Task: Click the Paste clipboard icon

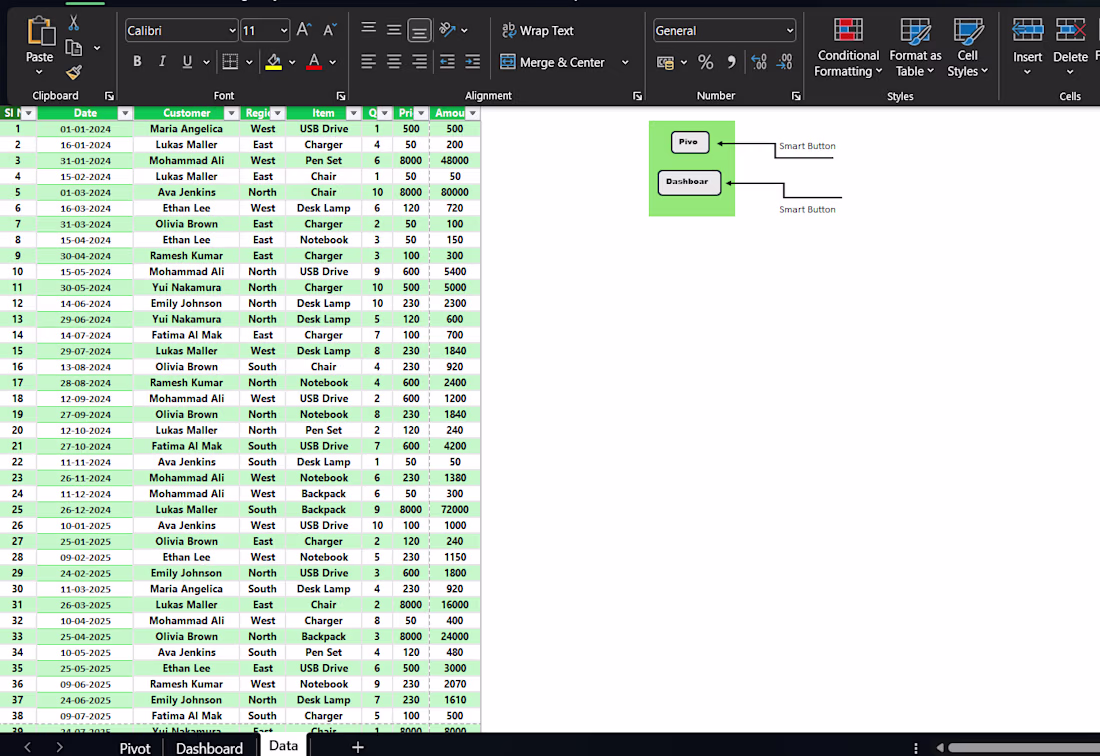Action: point(39,32)
